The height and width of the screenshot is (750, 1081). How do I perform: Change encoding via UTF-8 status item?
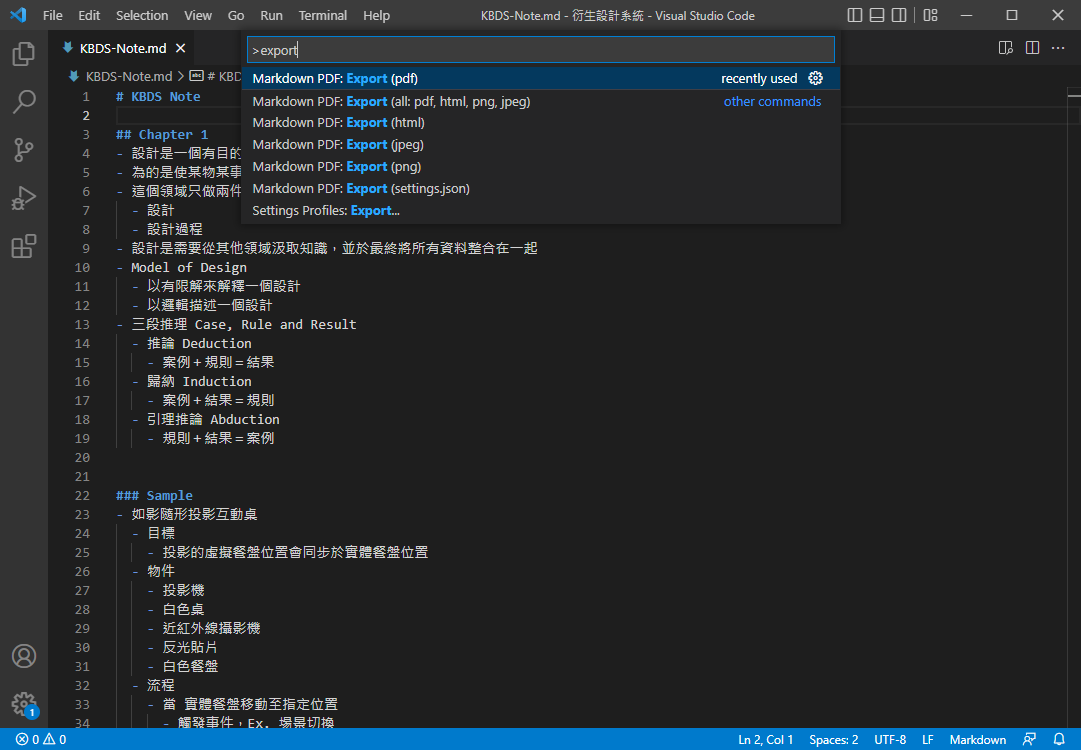(x=890, y=740)
